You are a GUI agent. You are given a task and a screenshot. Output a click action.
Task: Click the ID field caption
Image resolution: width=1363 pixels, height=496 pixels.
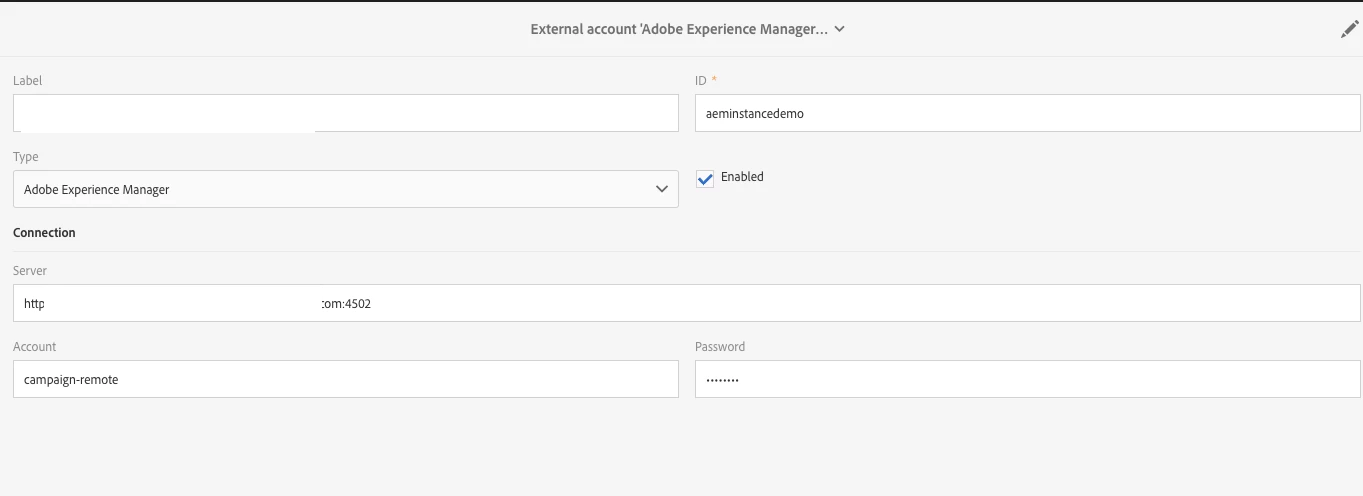[701, 81]
